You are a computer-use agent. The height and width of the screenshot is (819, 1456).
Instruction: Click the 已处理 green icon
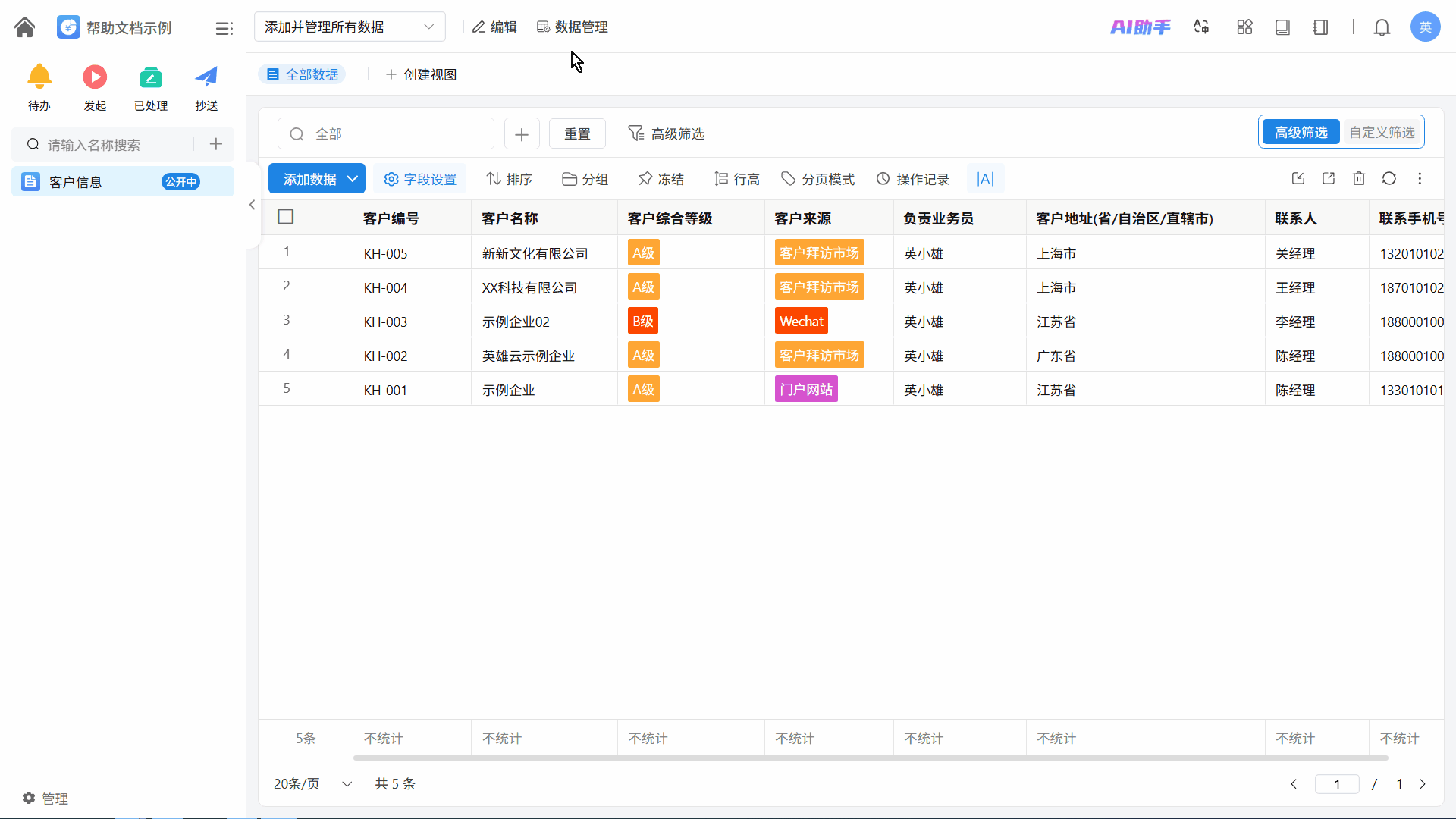[150, 77]
